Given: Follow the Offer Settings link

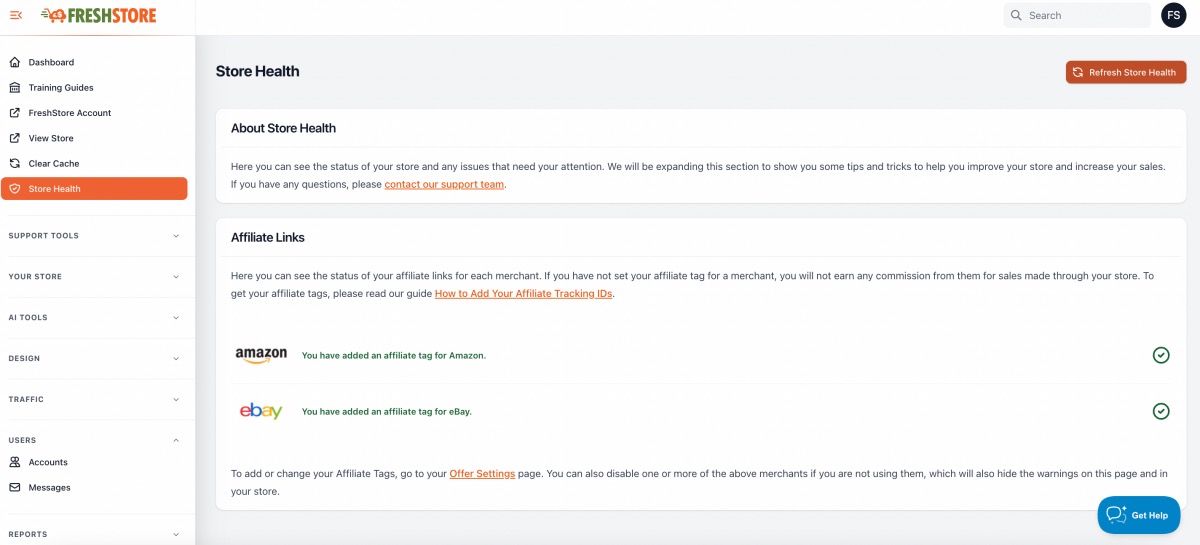Looking at the screenshot, I should (x=482, y=474).
